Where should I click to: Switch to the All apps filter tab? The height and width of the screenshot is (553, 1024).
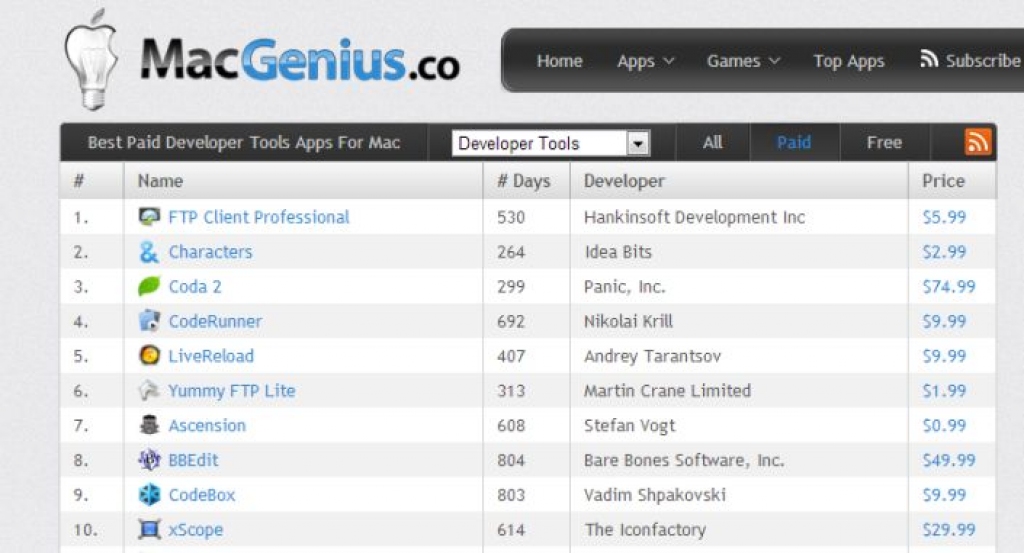coord(712,142)
